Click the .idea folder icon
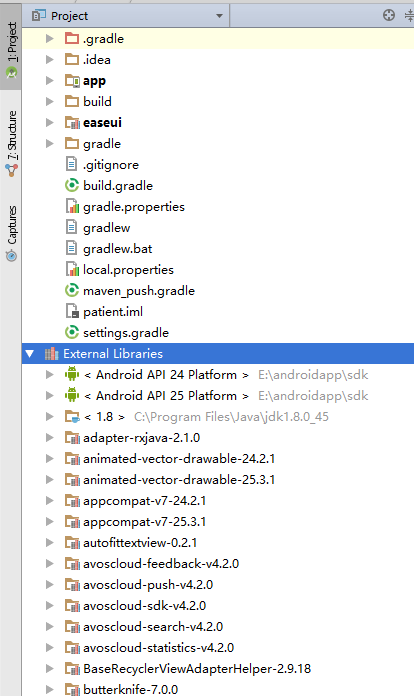414x696 pixels. tap(72, 59)
